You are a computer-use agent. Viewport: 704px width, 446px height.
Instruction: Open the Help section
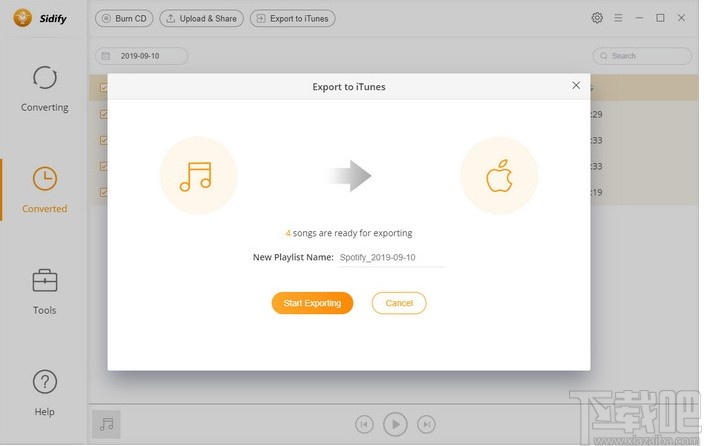[x=44, y=393]
